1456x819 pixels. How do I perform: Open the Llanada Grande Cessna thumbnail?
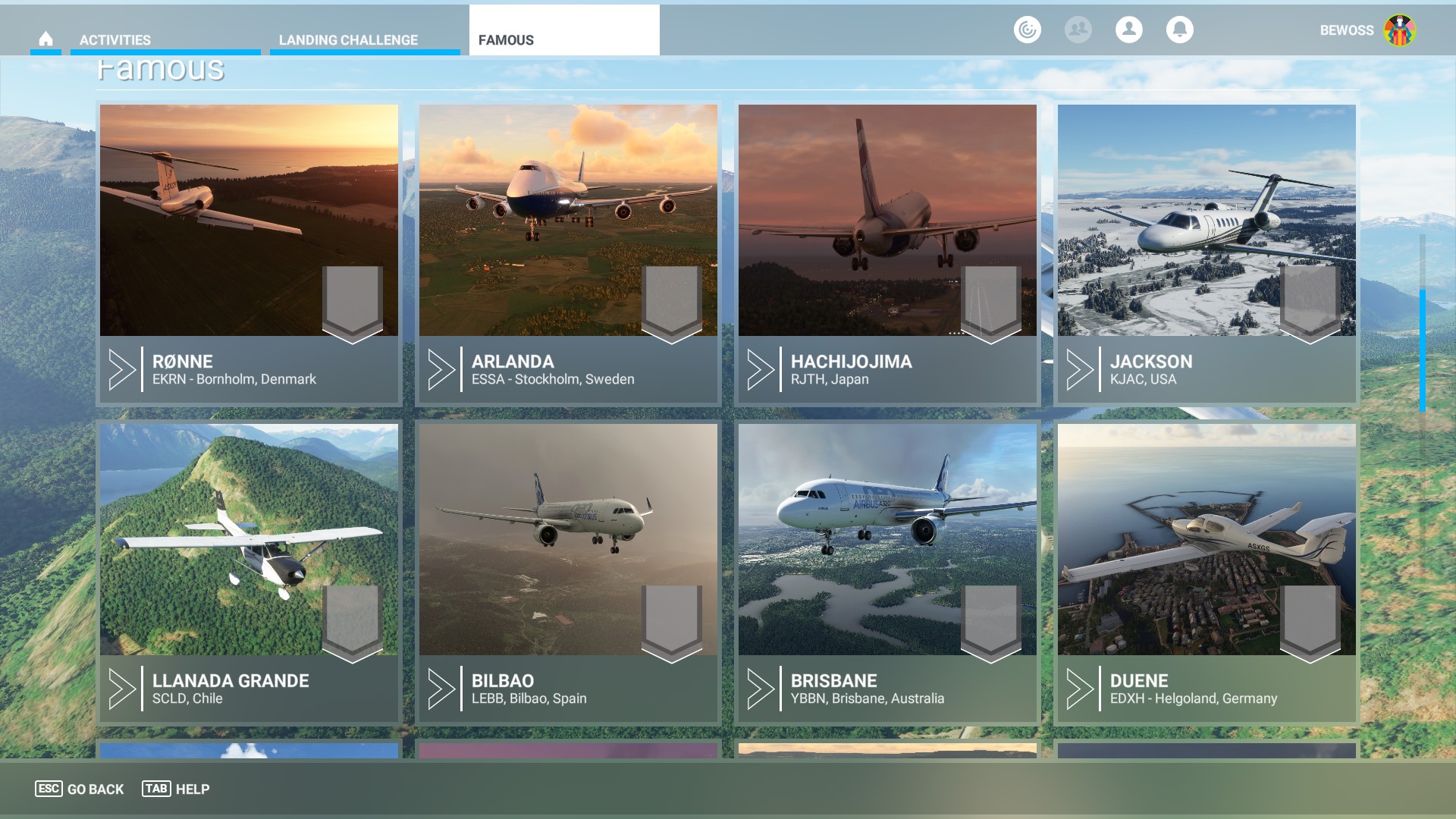[x=249, y=539]
